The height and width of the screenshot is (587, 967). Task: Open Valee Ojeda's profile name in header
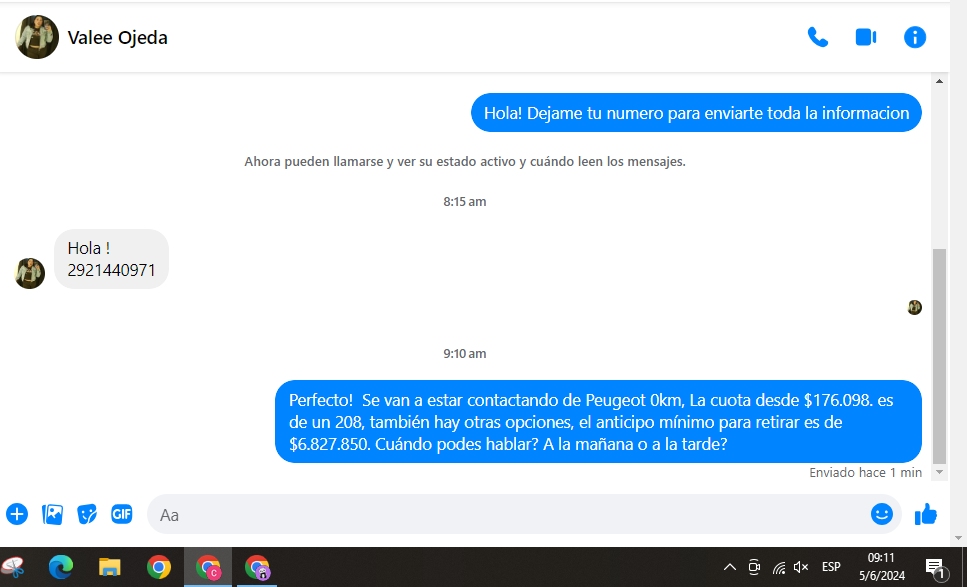[117, 38]
